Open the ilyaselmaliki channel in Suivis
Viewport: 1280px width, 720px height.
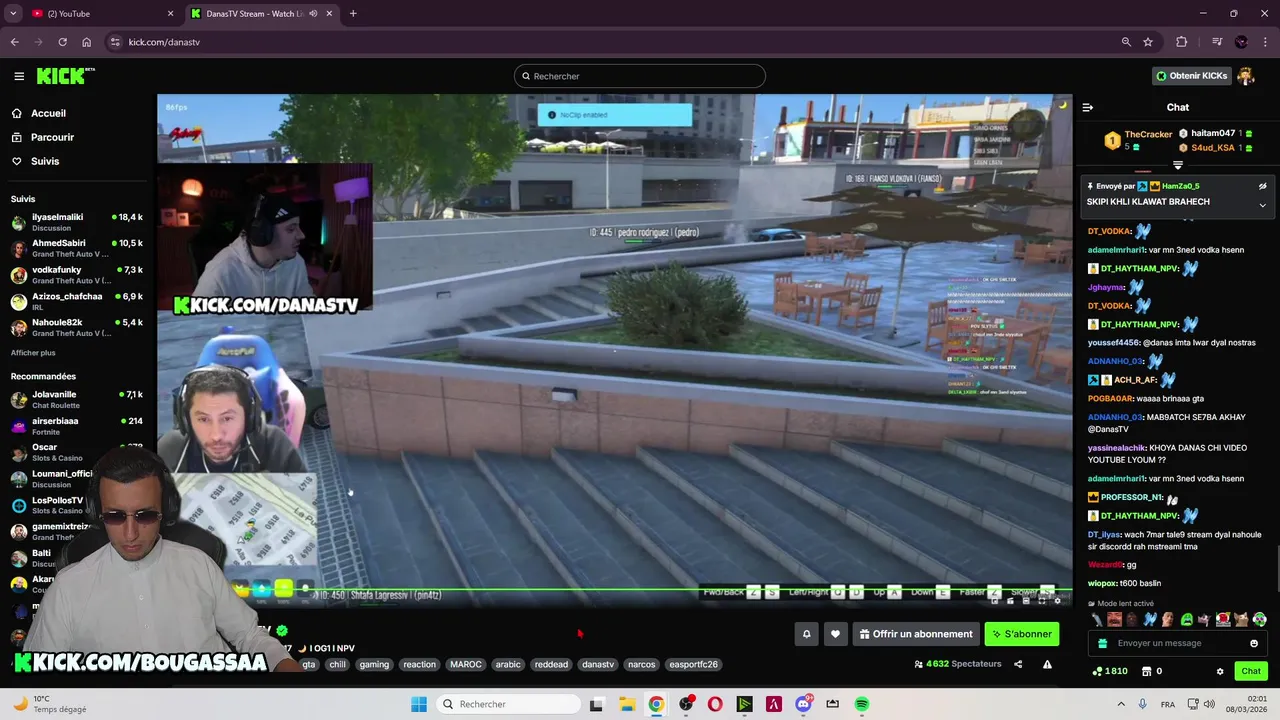[76, 222]
